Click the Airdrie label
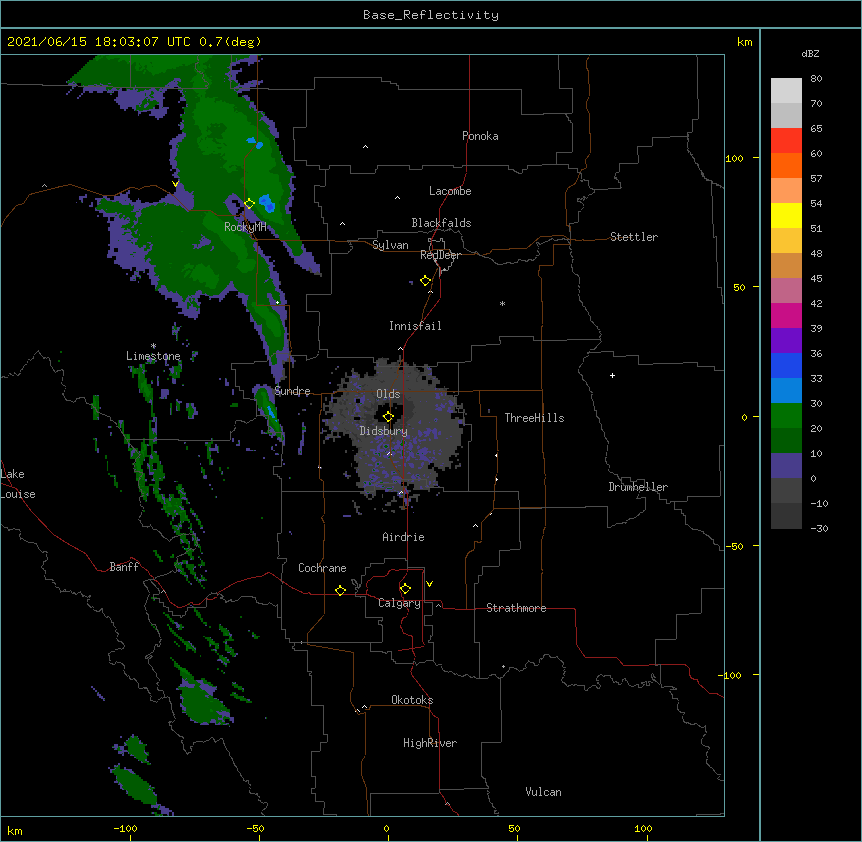 tap(404, 537)
